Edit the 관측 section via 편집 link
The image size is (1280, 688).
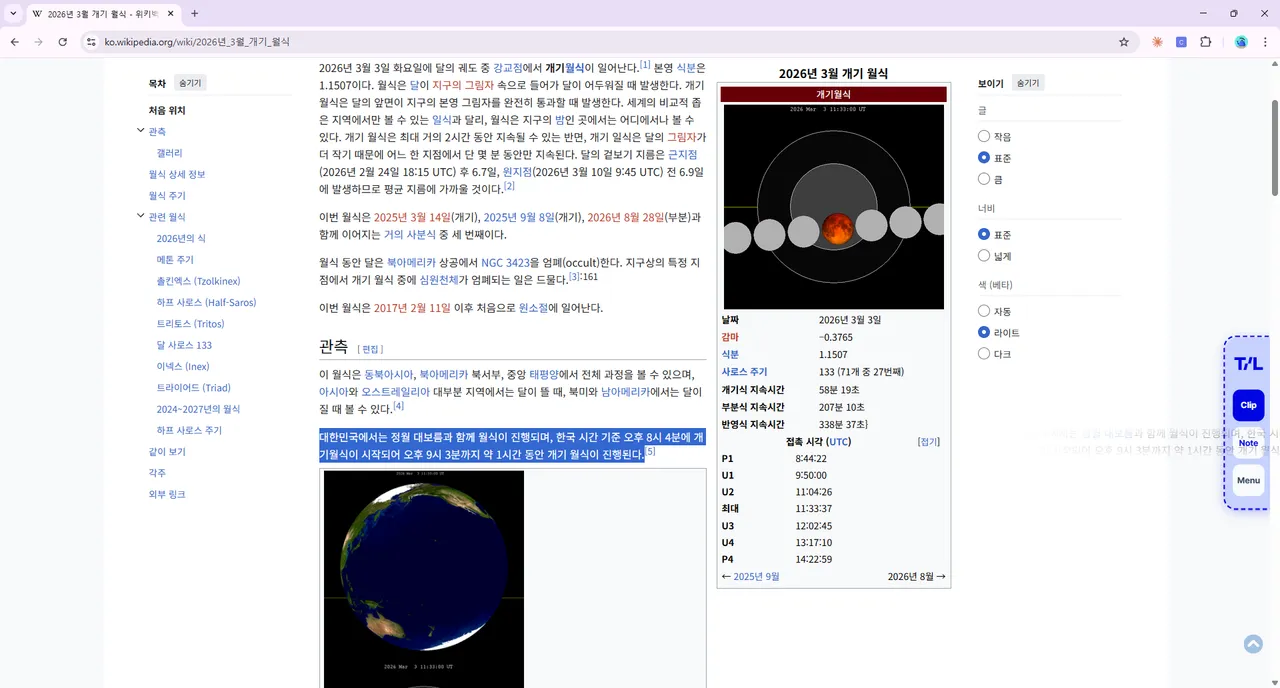(x=370, y=349)
